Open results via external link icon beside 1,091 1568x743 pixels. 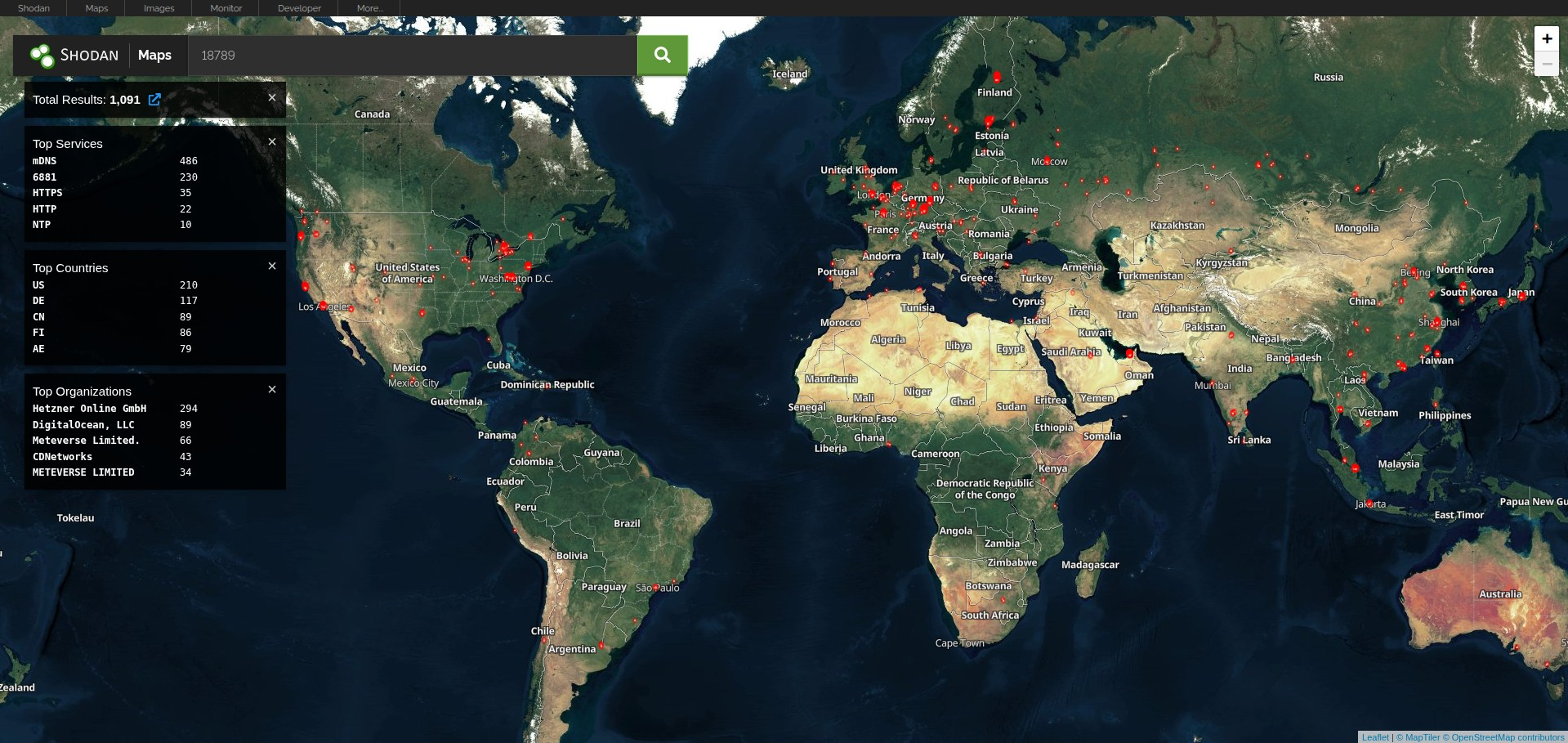coord(154,99)
